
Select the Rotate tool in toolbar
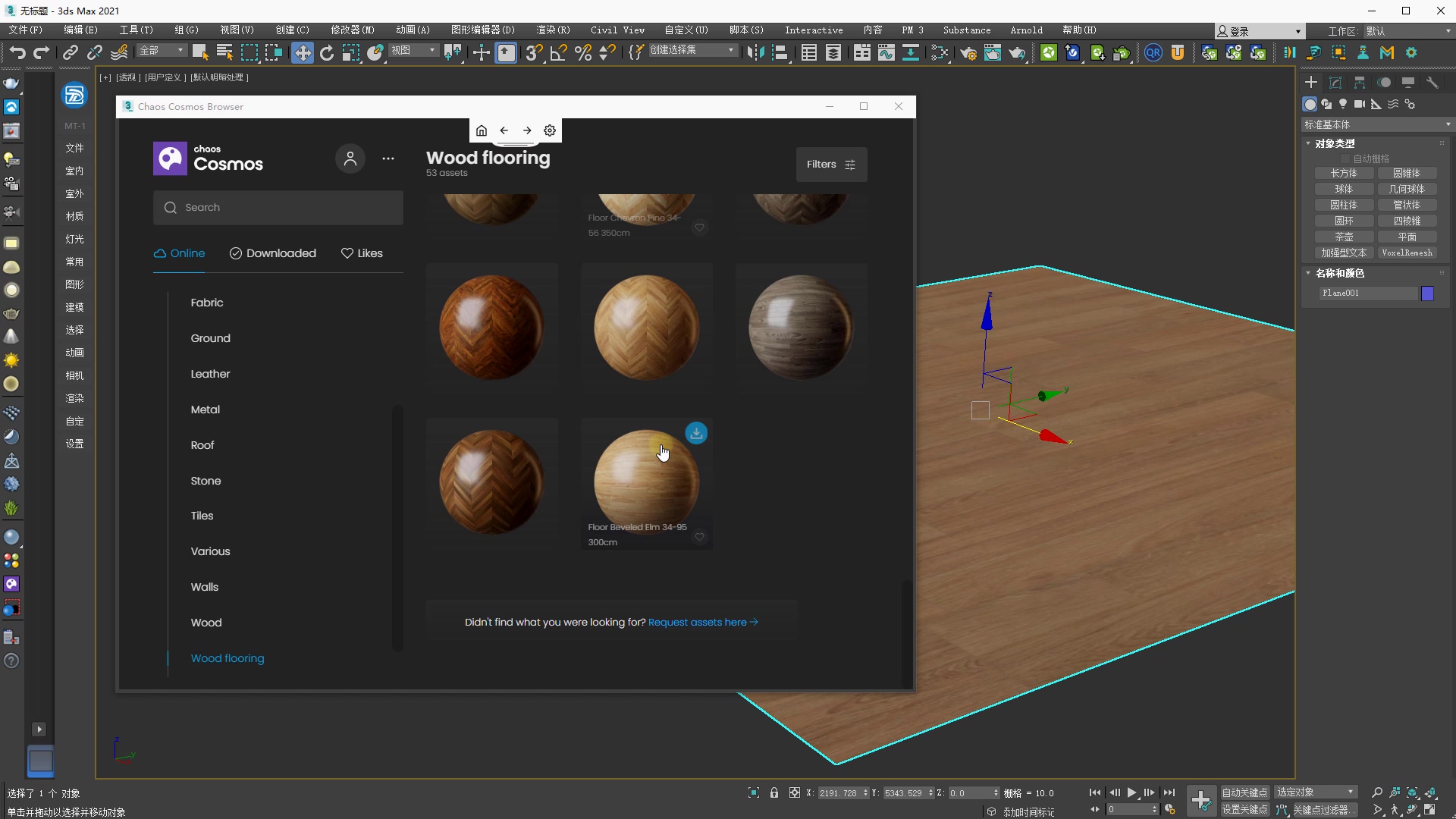[327, 52]
